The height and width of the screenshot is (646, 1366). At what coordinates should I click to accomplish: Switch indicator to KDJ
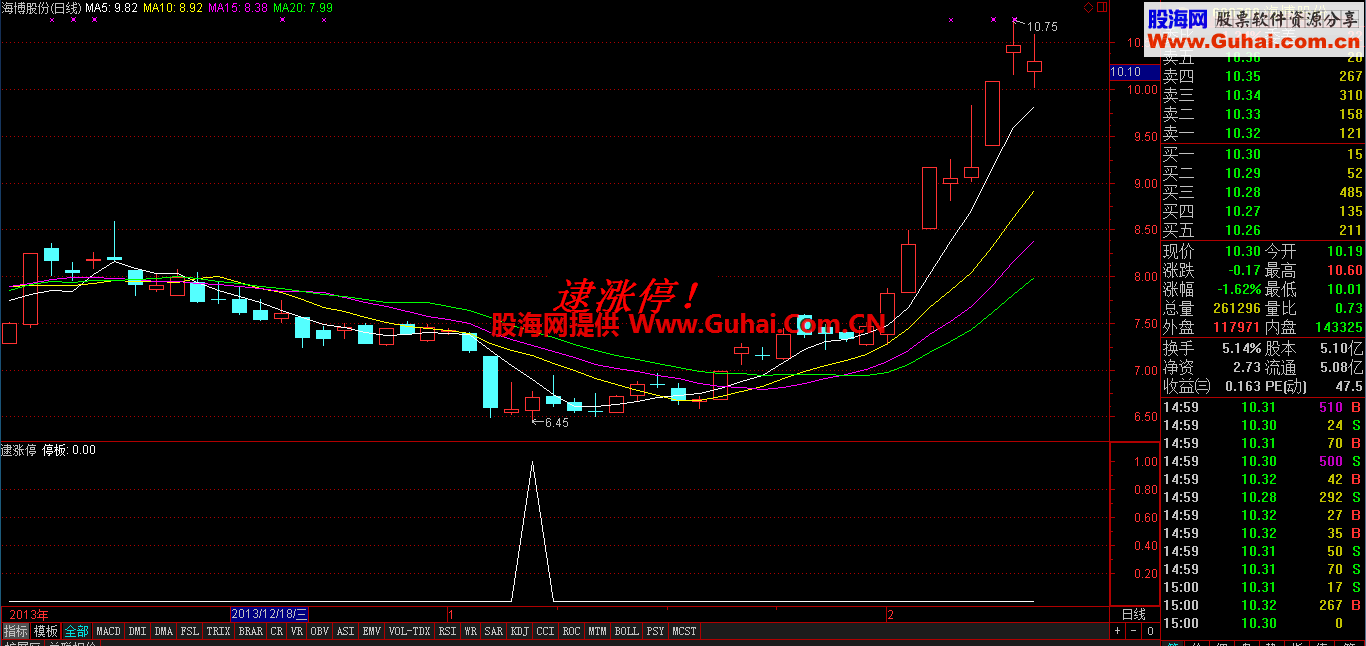tap(520, 631)
